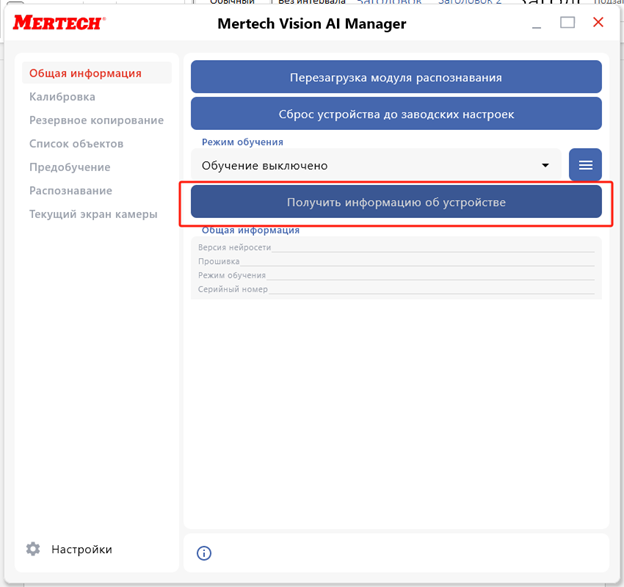The width and height of the screenshot is (624, 587).
Task: Click "Перезагрузка модуля распознавания" button
Action: pyautogui.click(x=396, y=77)
